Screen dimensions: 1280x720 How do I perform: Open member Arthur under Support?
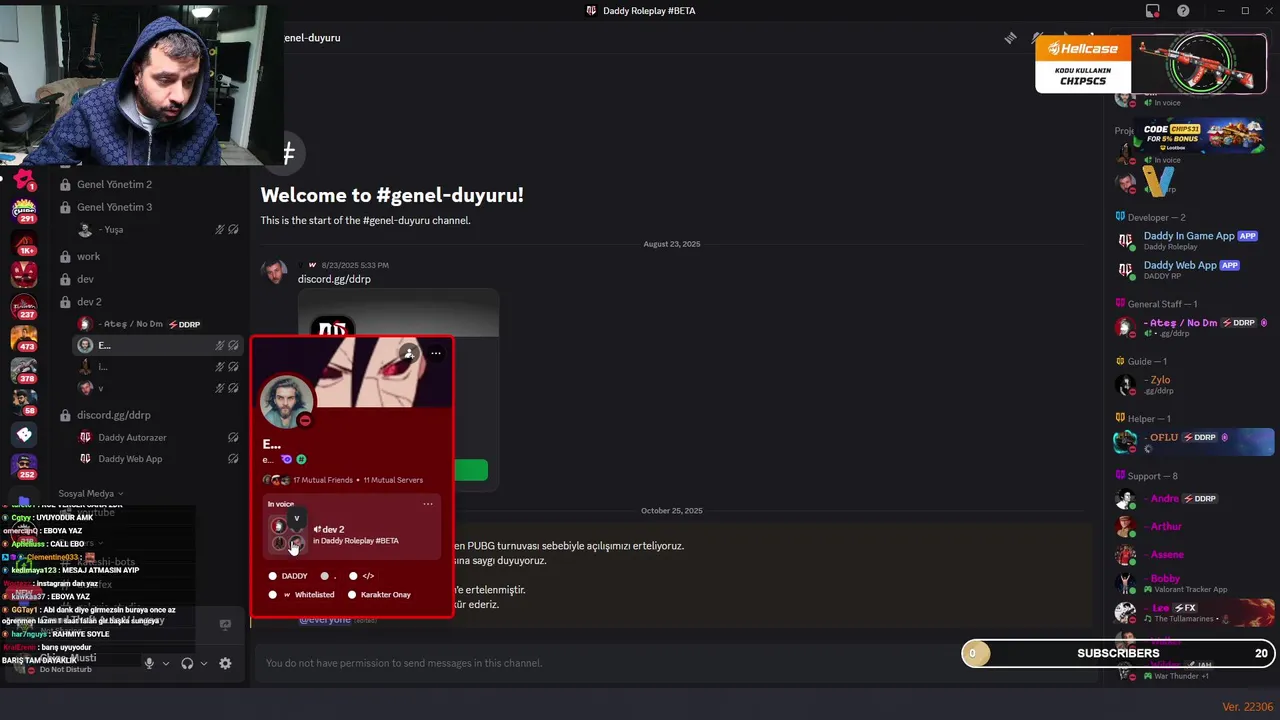click(x=1192, y=526)
